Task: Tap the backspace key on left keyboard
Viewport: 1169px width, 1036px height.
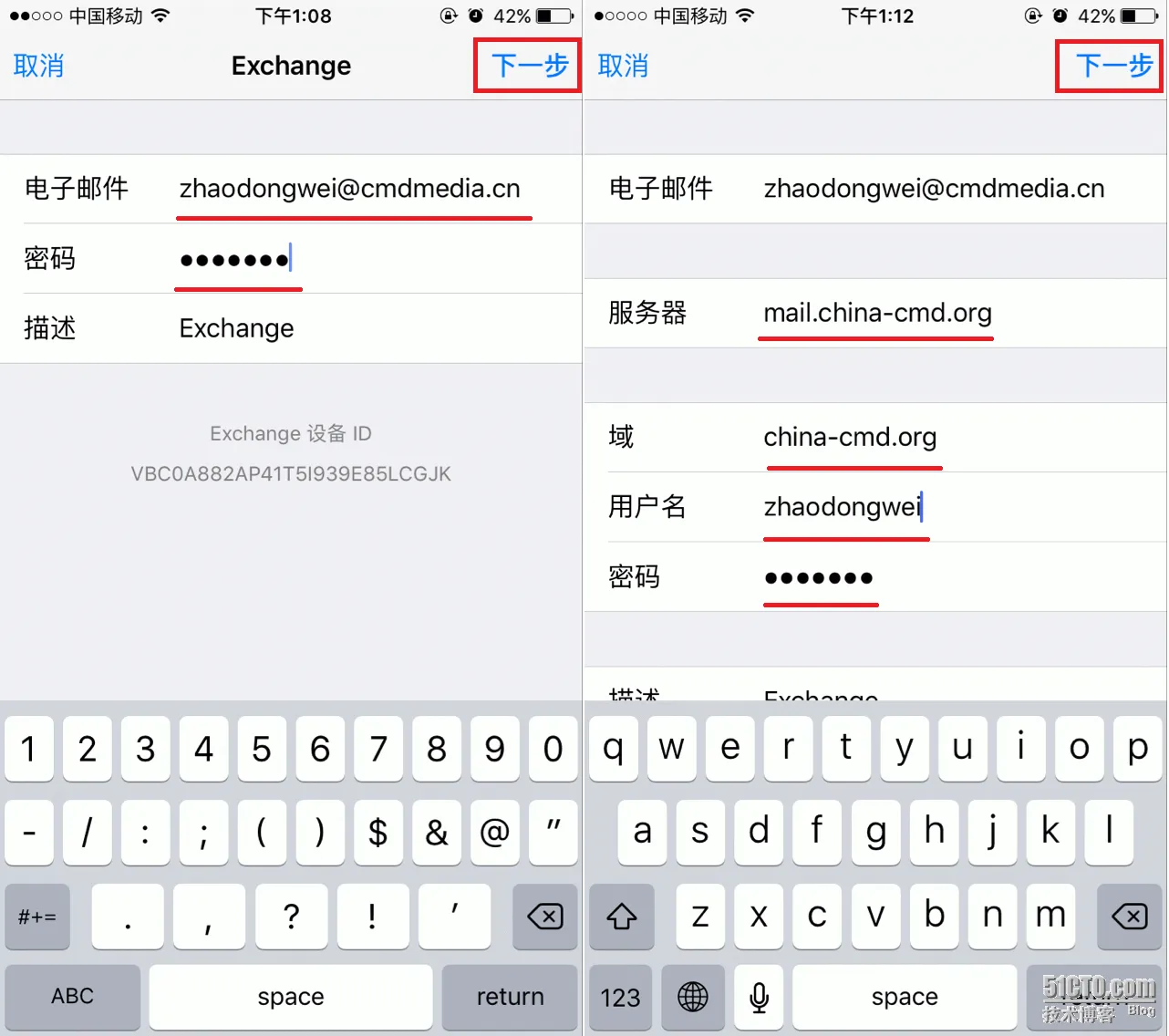Action: (x=545, y=916)
